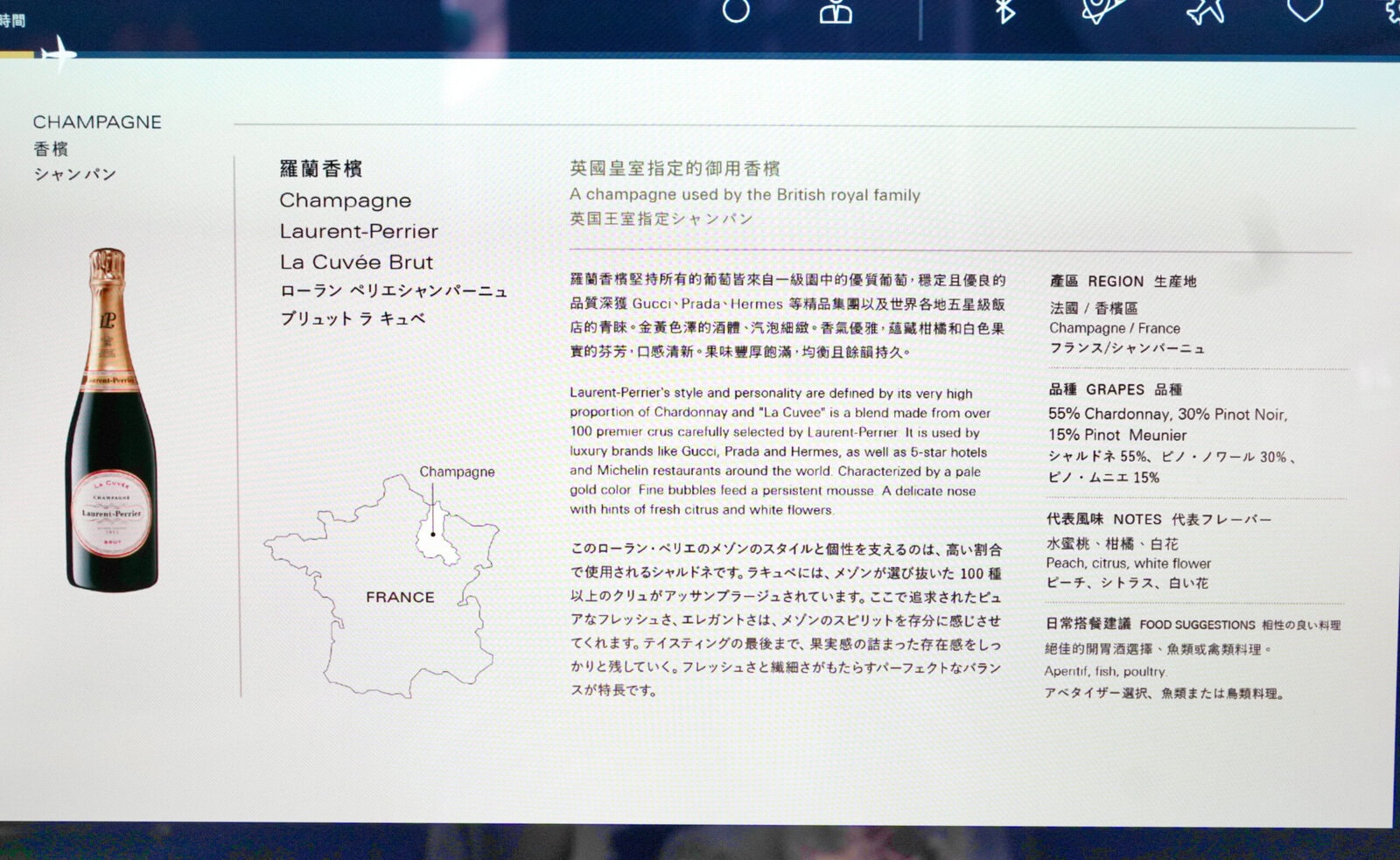The height and width of the screenshot is (860, 1400).
Task: Tap the FRANCE label on the map
Action: [400, 597]
